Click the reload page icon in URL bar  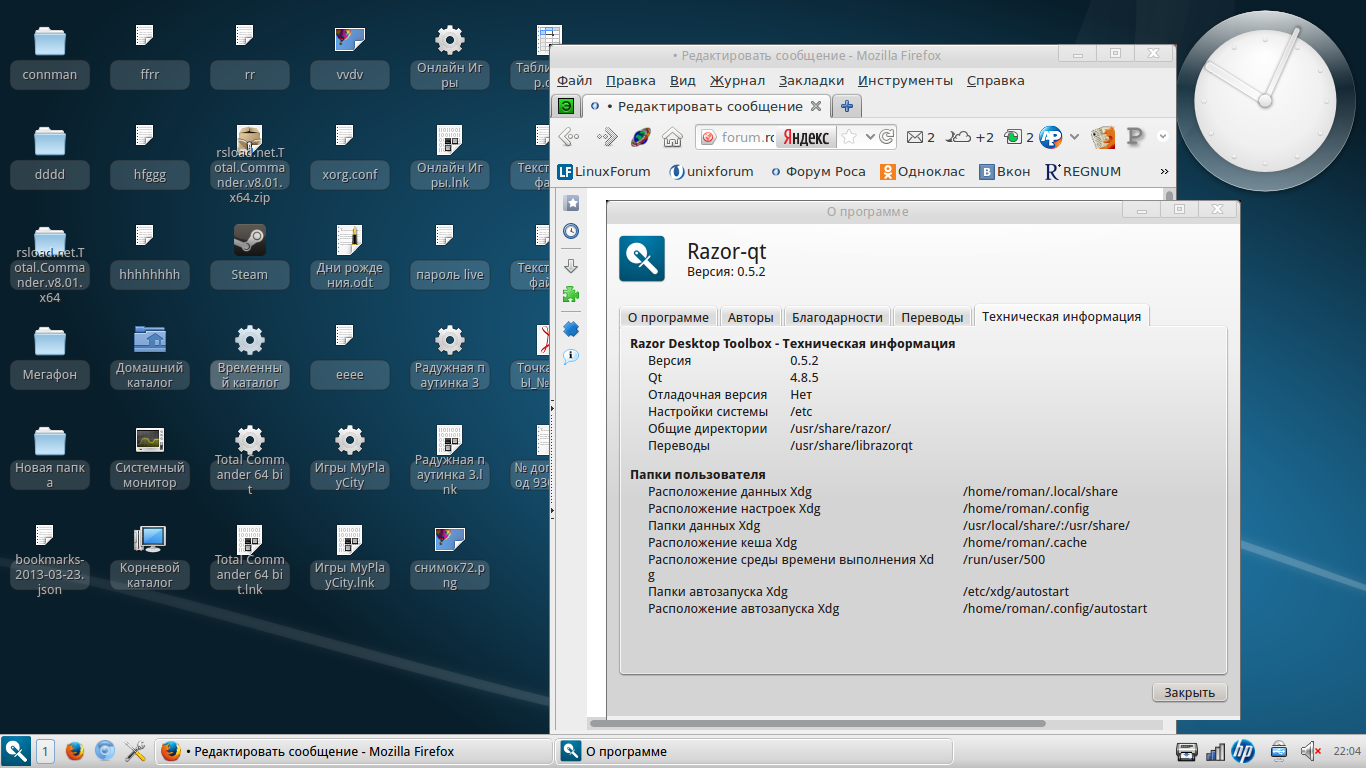pyautogui.click(x=886, y=137)
